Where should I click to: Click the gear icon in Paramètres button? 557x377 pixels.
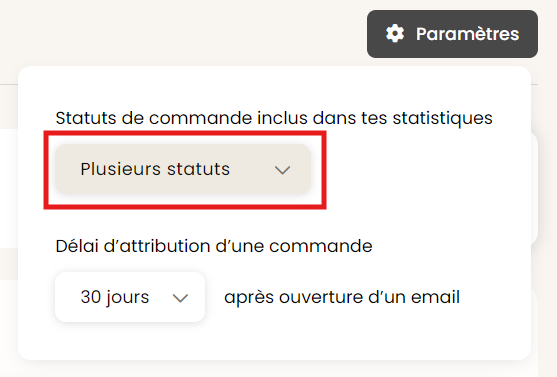click(395, 34)
